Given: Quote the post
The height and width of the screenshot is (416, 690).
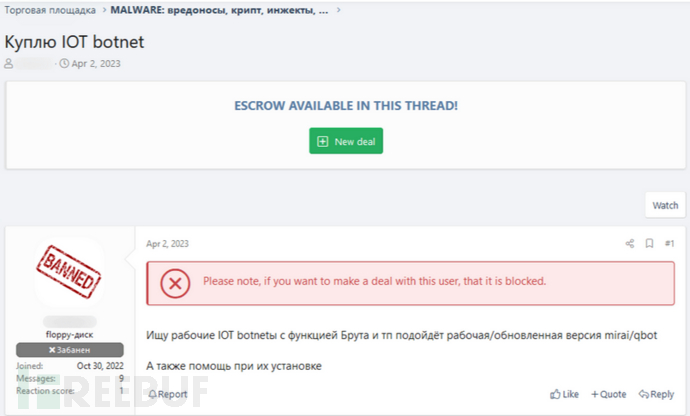Looking at the screenshot, I should tap(609, 394).
